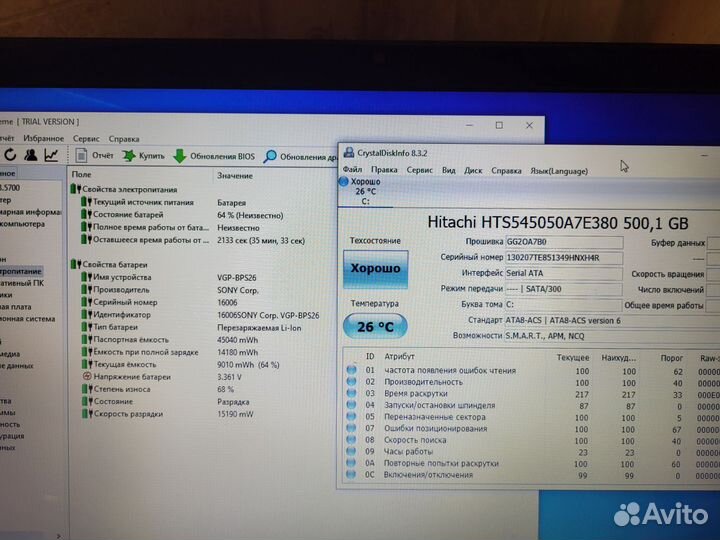Click the Порог column header in SMART table
Viewport: 720px width, 540px height.
[x=671, y=358]
